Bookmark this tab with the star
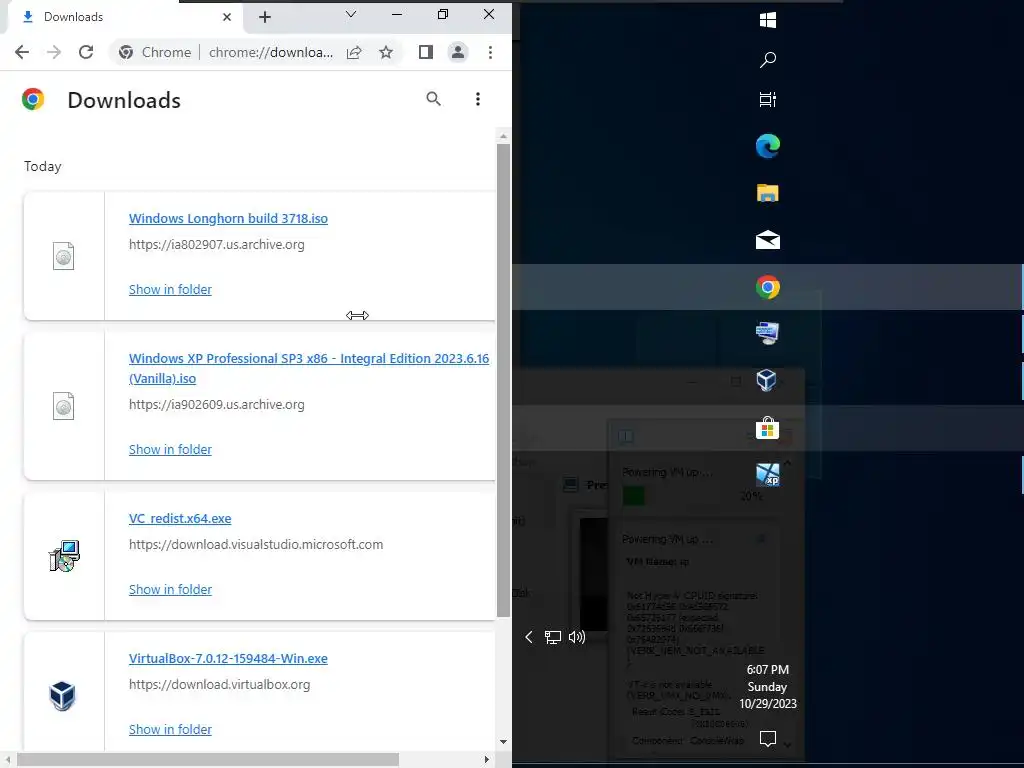Screen dimensions: 1024x768 [386, 52]
